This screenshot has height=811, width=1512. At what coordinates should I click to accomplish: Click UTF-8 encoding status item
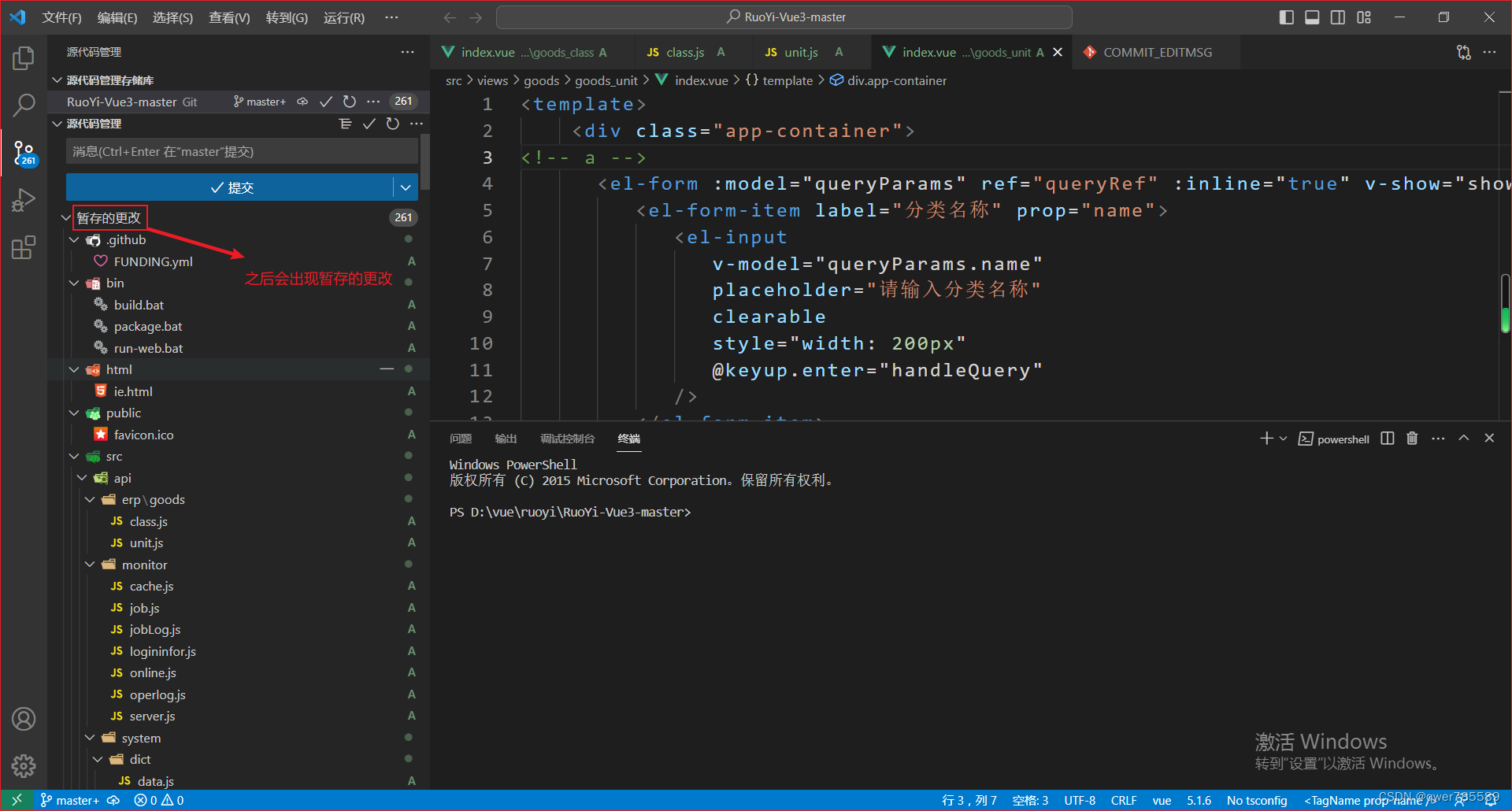[1080, 800]
